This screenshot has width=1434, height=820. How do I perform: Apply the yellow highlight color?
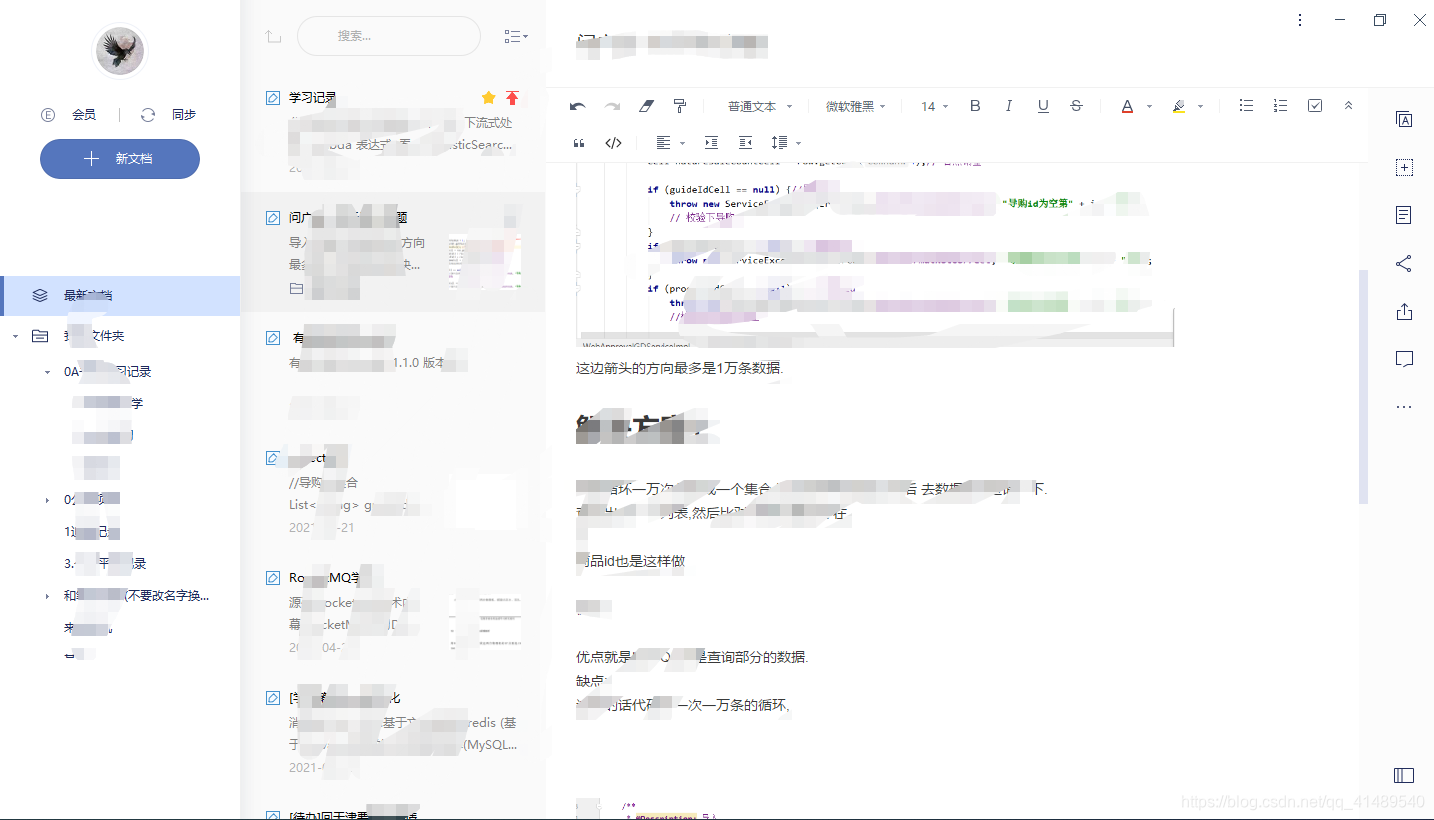1178,106
